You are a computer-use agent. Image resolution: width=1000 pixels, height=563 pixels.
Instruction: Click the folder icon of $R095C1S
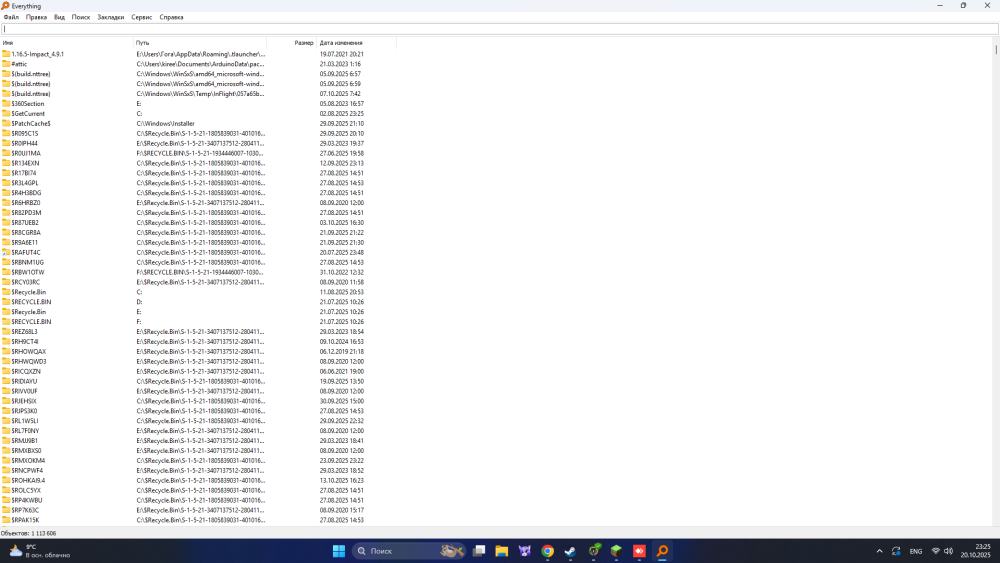(x=6, y=133)
